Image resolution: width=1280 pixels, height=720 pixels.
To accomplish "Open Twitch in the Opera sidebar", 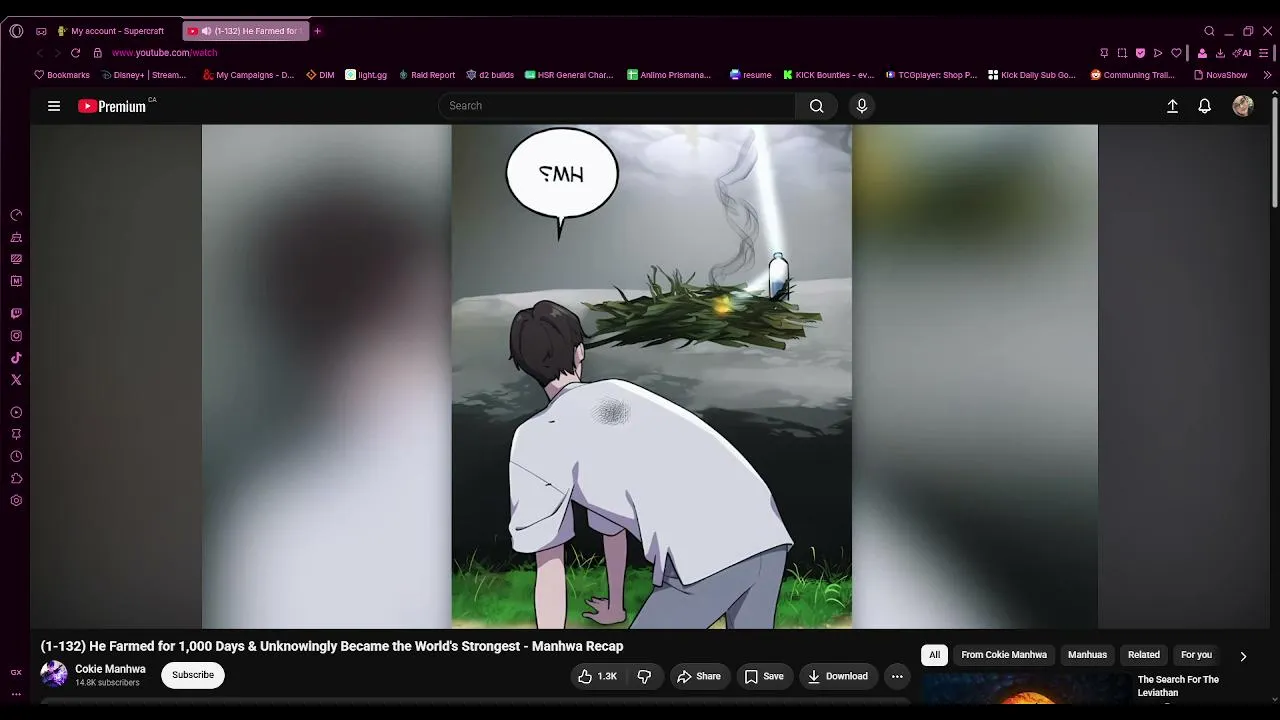I will tap(16, 314).
